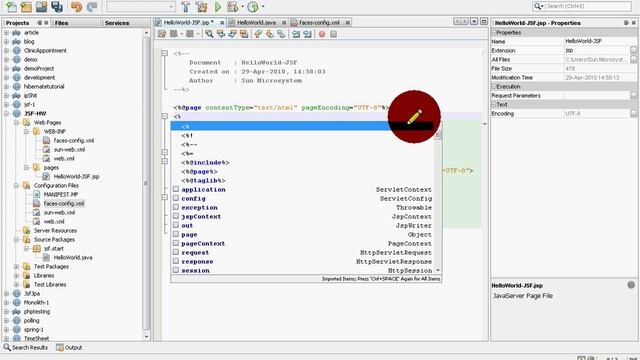Viewport: 640px width, 360px height.
Task: Click the ellipsis button for Request Parameters
Action: (x=633, y=95)
